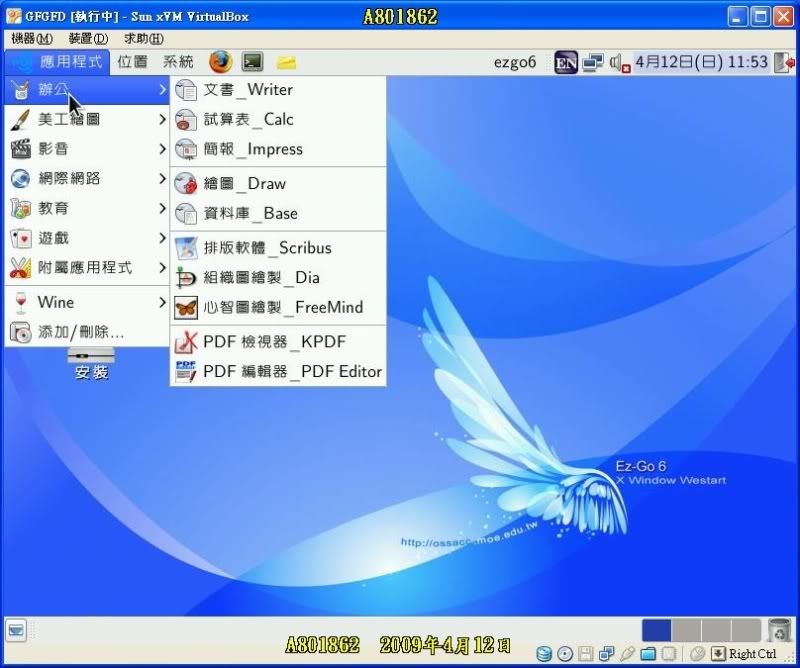Click the Calc spreadsheet icon

[186, 119]
